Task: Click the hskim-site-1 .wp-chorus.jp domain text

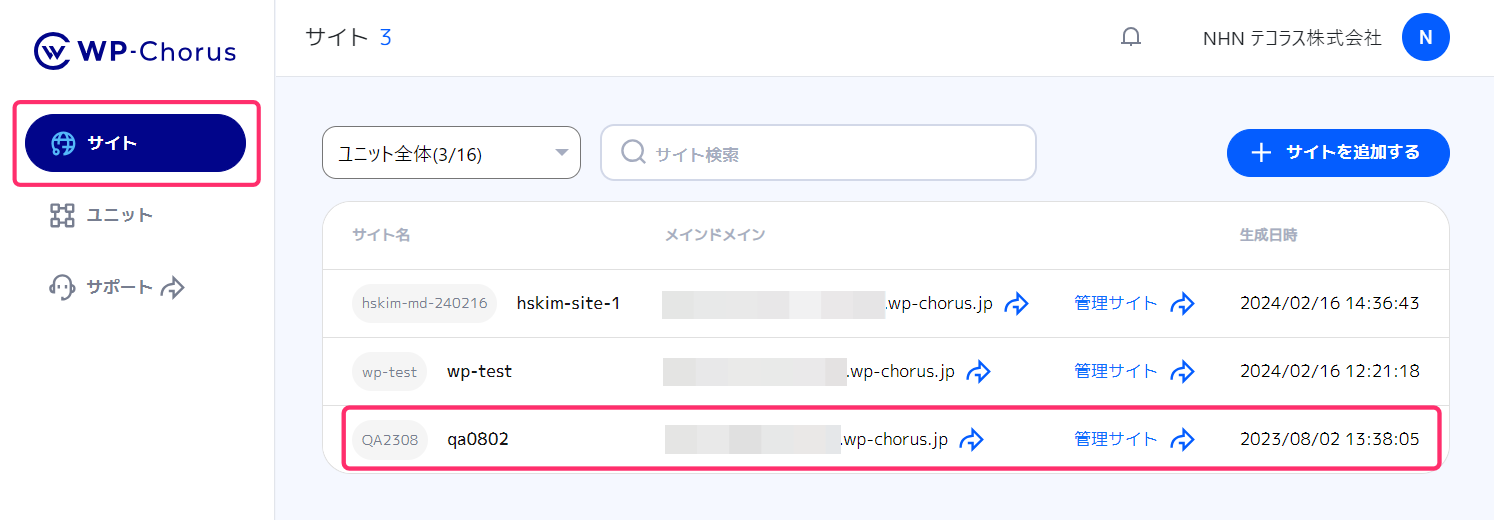Action: pos(939,303)
